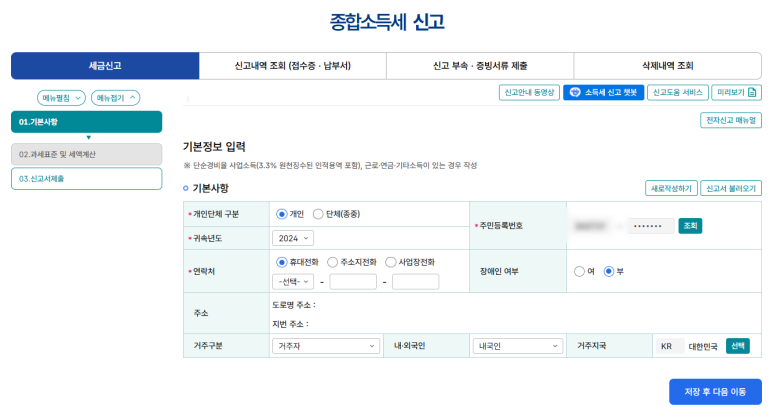Select step 02.과세표준 및 세액계산

click(x=86, y=154)
